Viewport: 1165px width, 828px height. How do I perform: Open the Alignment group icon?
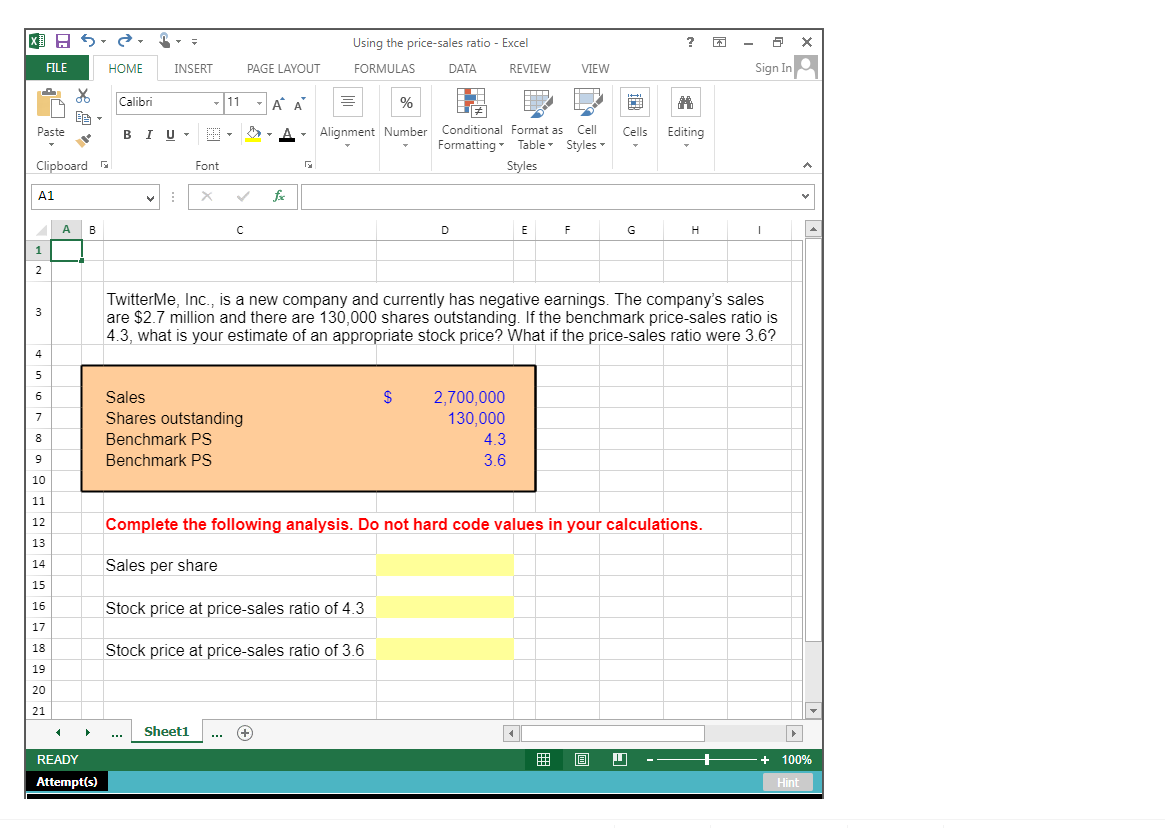coord(348,102)
